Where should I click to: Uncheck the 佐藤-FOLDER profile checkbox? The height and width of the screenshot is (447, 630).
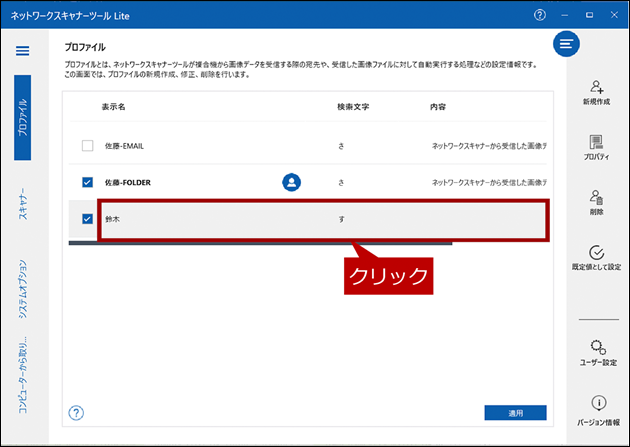coord(87,183)
